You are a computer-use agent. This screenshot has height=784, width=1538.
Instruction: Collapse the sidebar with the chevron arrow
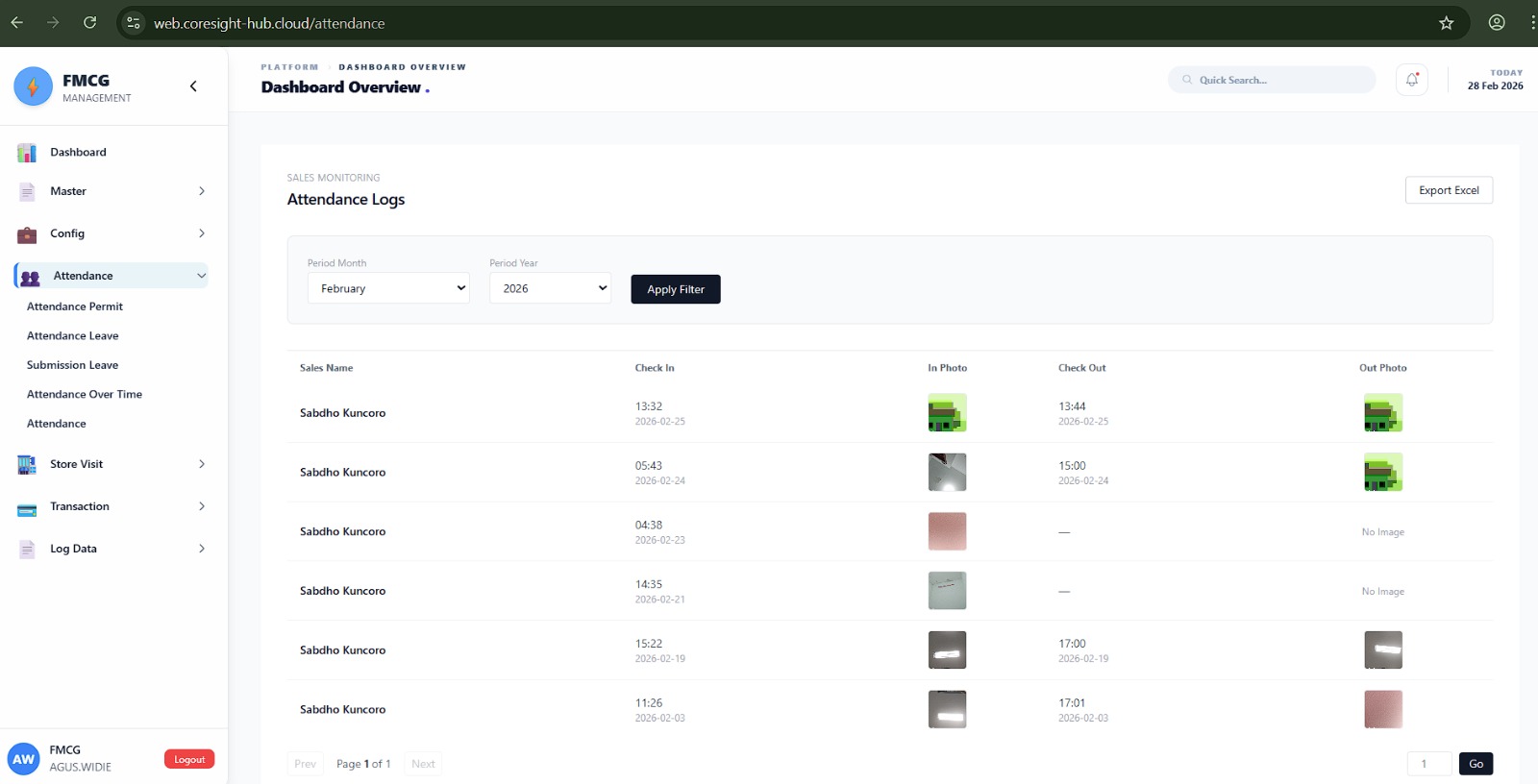[x=193, y=86]
